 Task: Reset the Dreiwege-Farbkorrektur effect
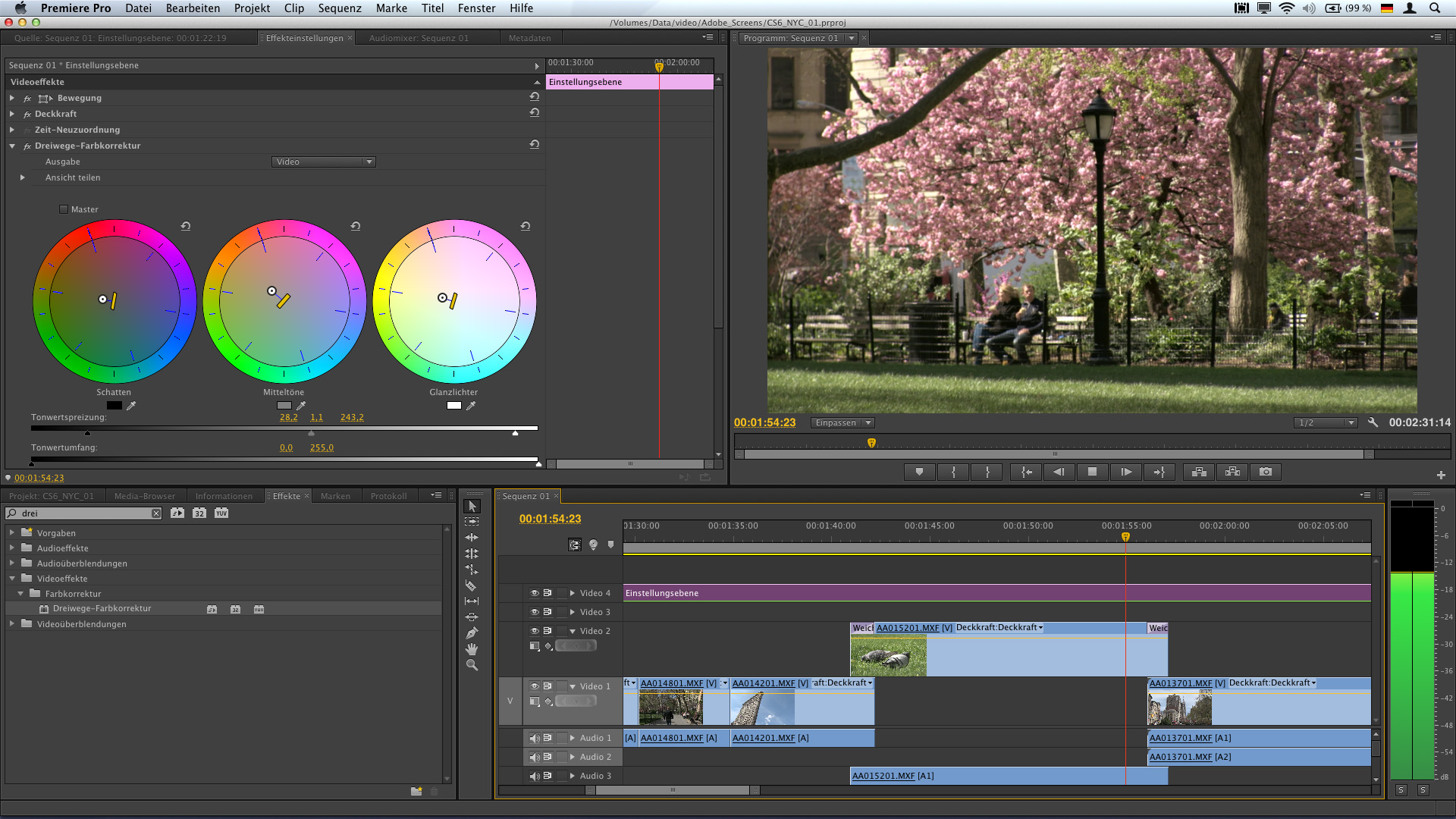(535, 144)
